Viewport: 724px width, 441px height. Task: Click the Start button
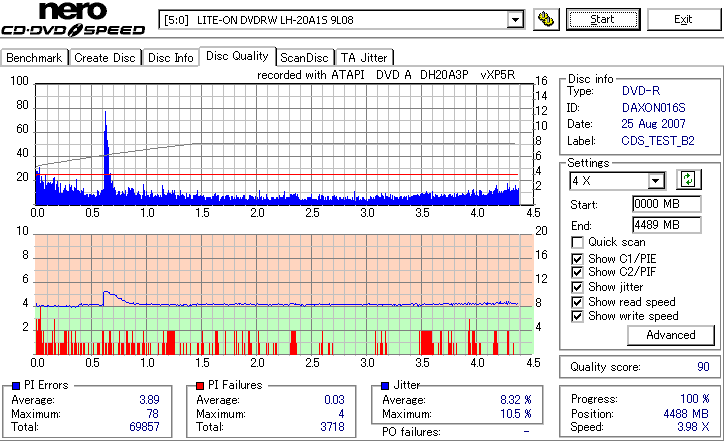(603, 19)
